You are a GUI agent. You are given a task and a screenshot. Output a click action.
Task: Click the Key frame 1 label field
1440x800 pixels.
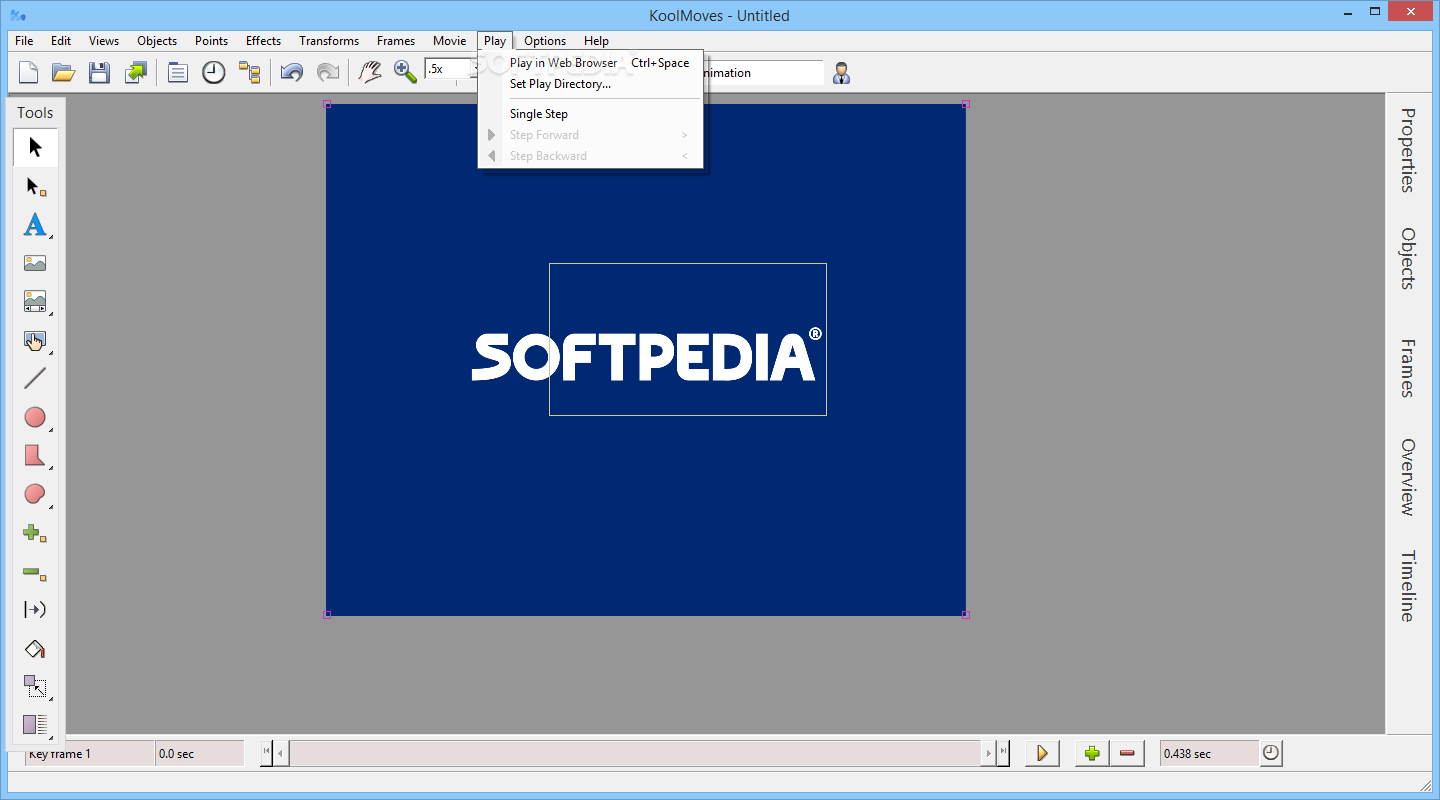click(x=89, y=753)
